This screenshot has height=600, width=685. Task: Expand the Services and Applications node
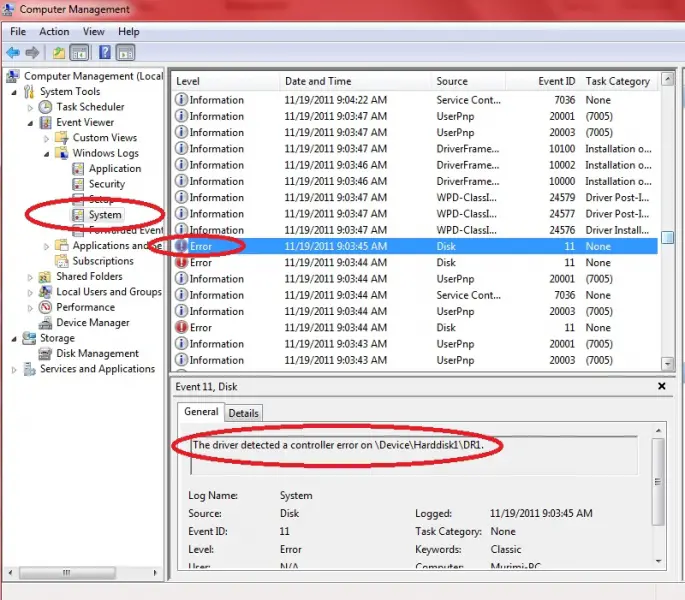pos(14,370)
